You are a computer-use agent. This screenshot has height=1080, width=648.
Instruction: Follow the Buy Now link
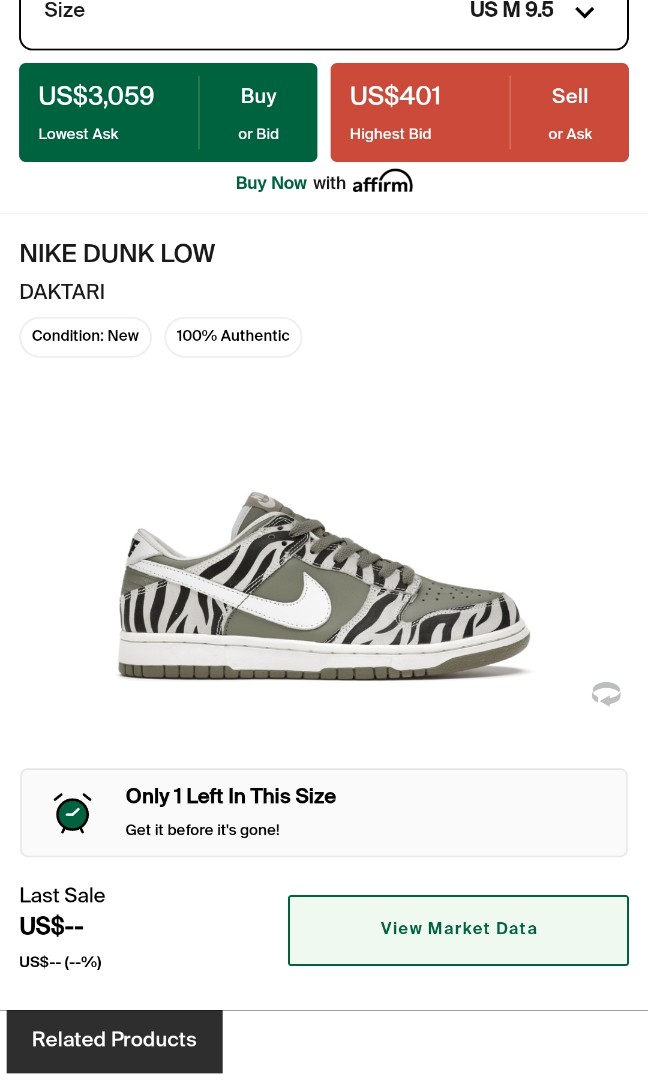(271, 183)
